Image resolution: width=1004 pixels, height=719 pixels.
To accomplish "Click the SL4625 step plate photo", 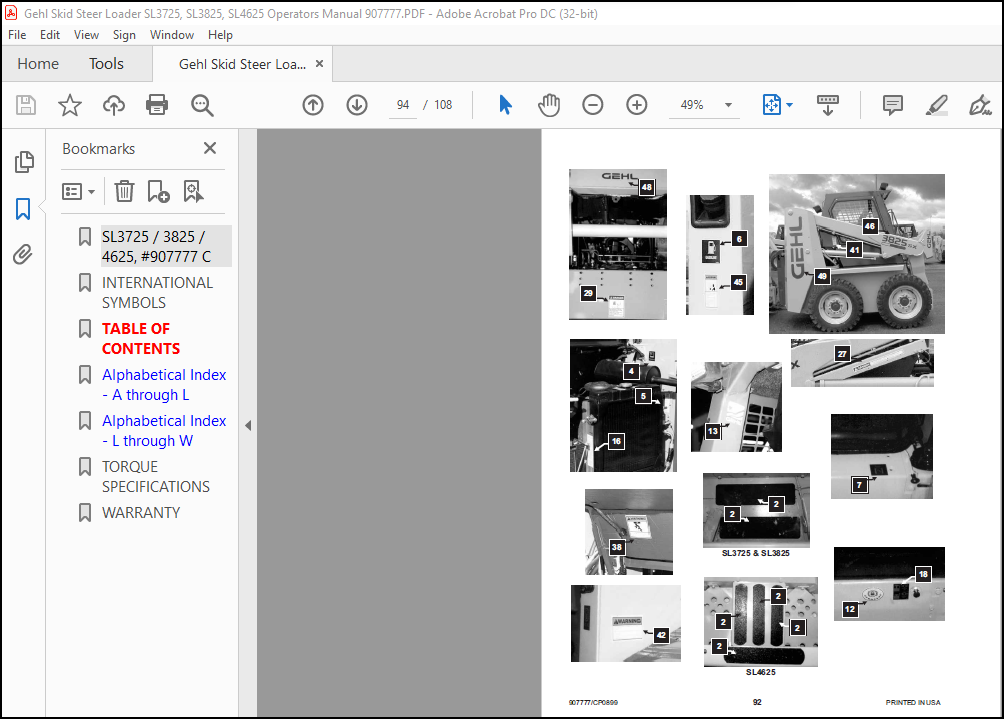I will pyautogui.click(x=760, y=622).
